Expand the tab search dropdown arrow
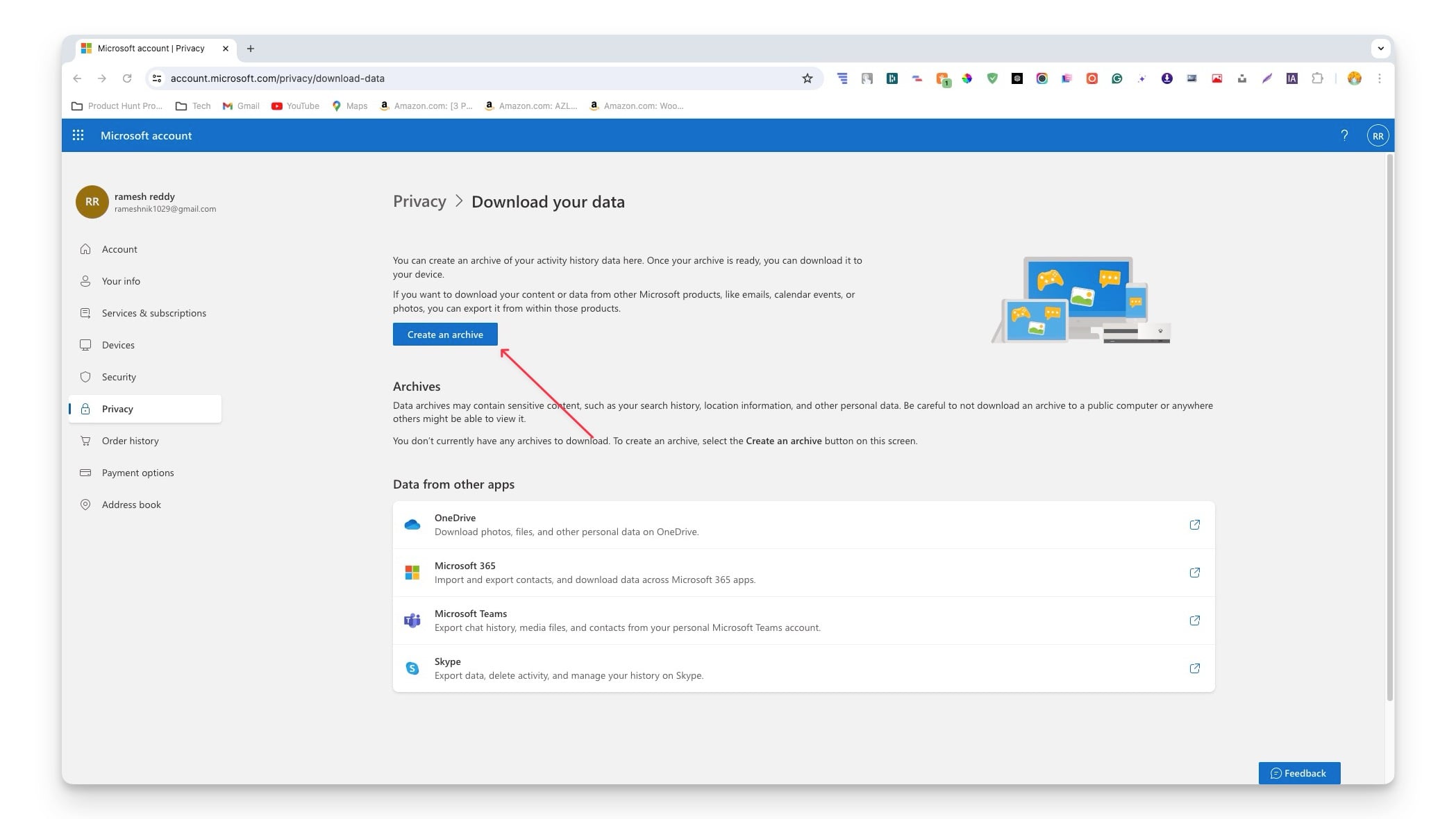This screenshot has height=819, width=1456. click(1380, 49)
